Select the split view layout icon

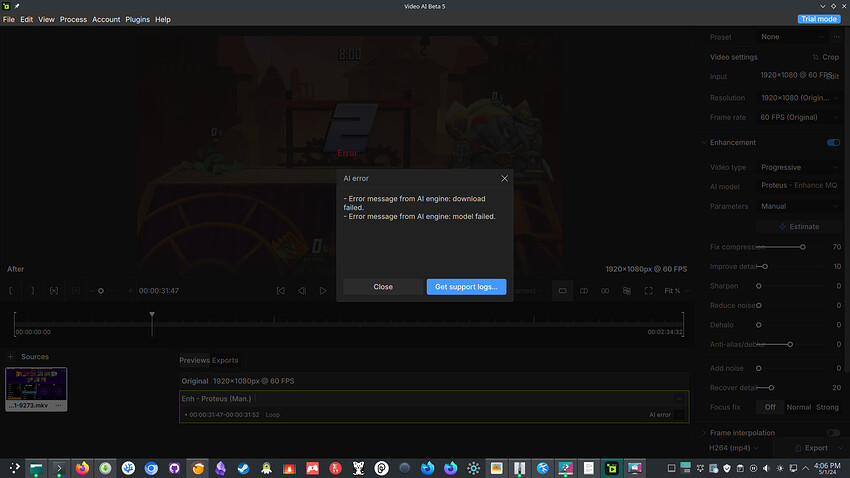(x=584, y=291)
